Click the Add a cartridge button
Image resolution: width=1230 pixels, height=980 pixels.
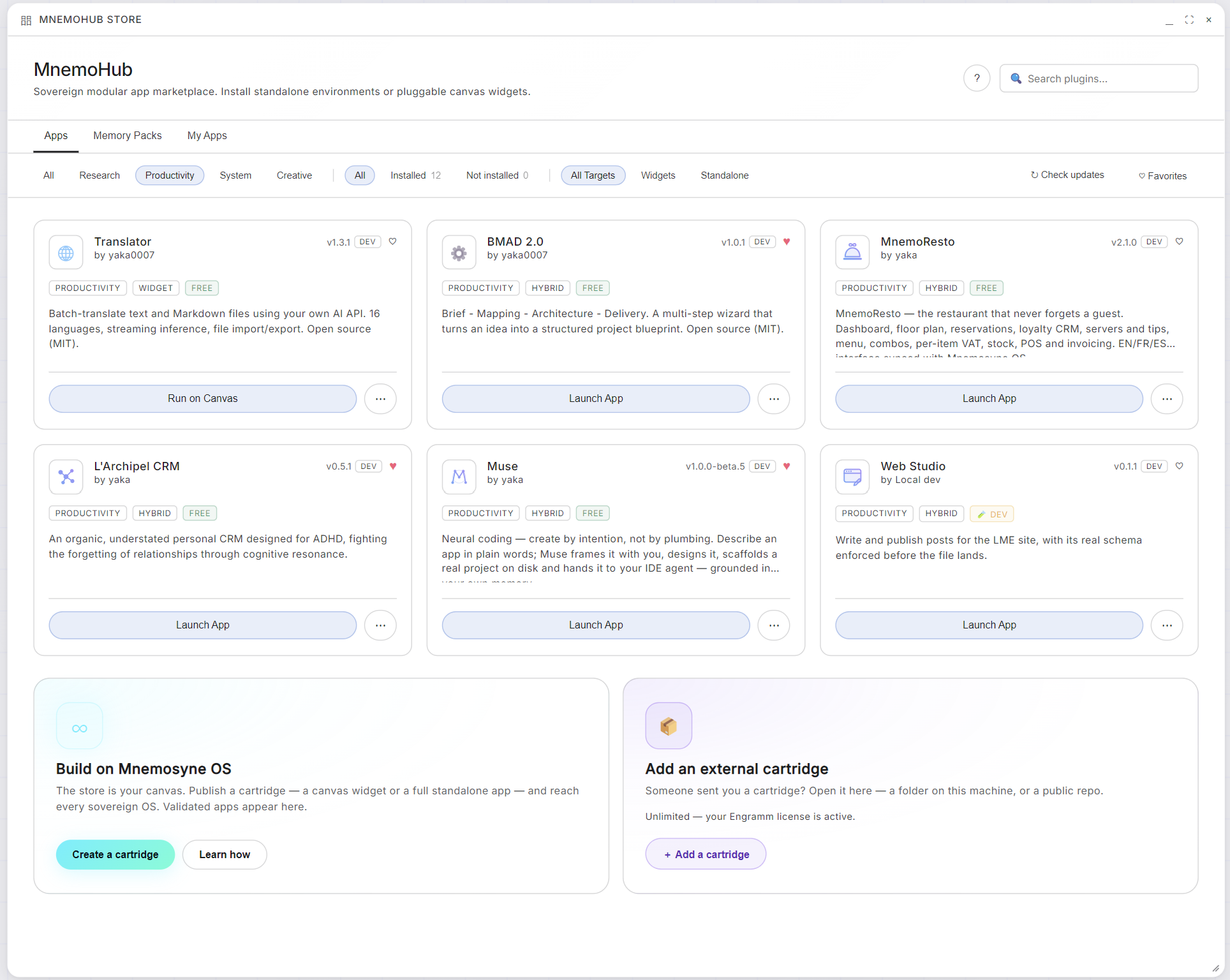point(706,854)
